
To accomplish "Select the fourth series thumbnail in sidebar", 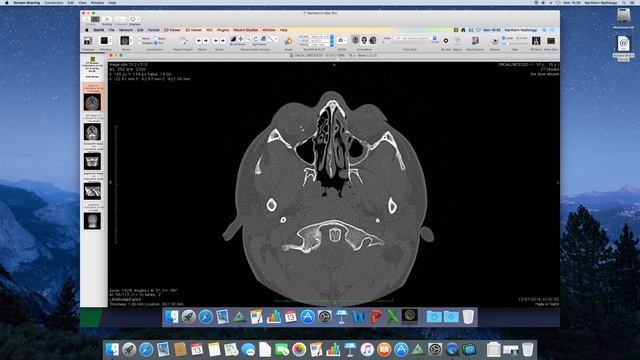I will pyautogui.click(x=92, y=191).
